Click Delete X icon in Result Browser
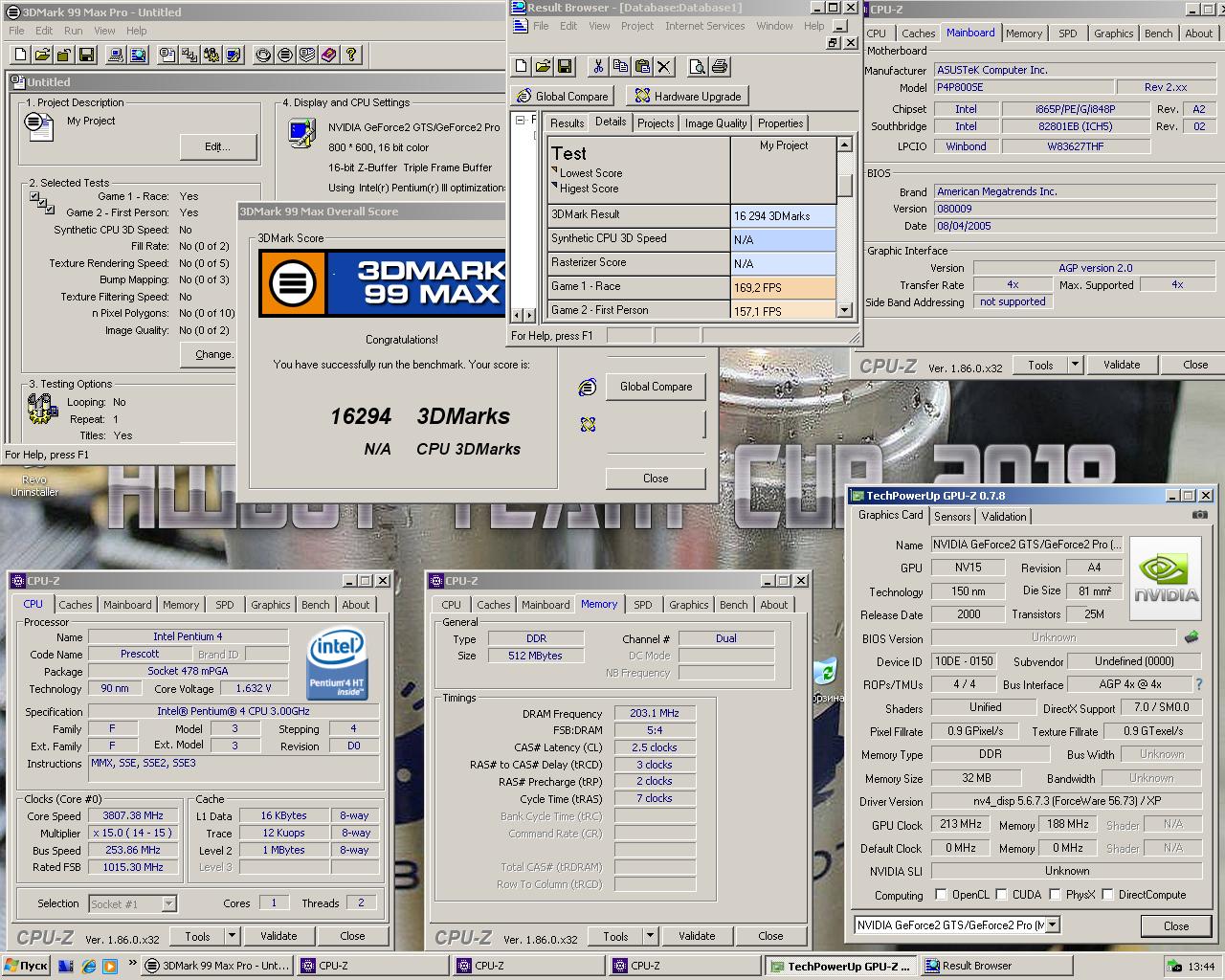1225x980 pixels. (x=664, y=66)
